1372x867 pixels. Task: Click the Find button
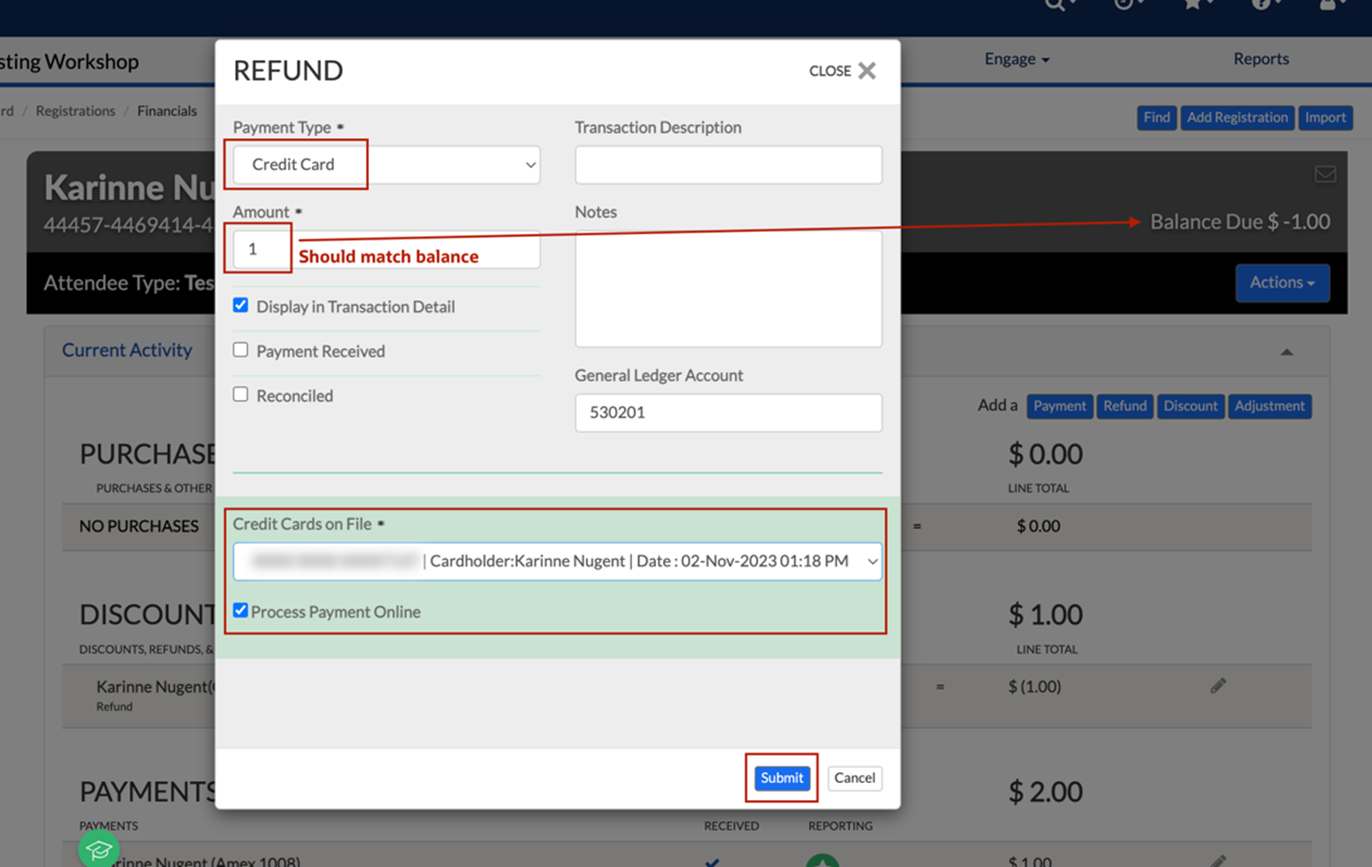(1157, 118)
